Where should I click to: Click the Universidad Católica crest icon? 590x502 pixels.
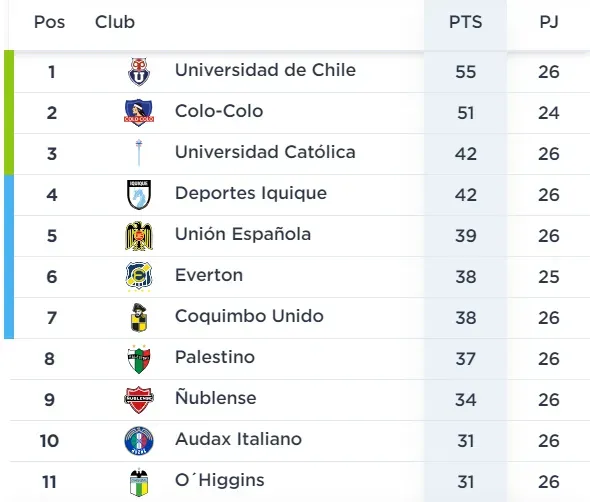coord(139,153)
